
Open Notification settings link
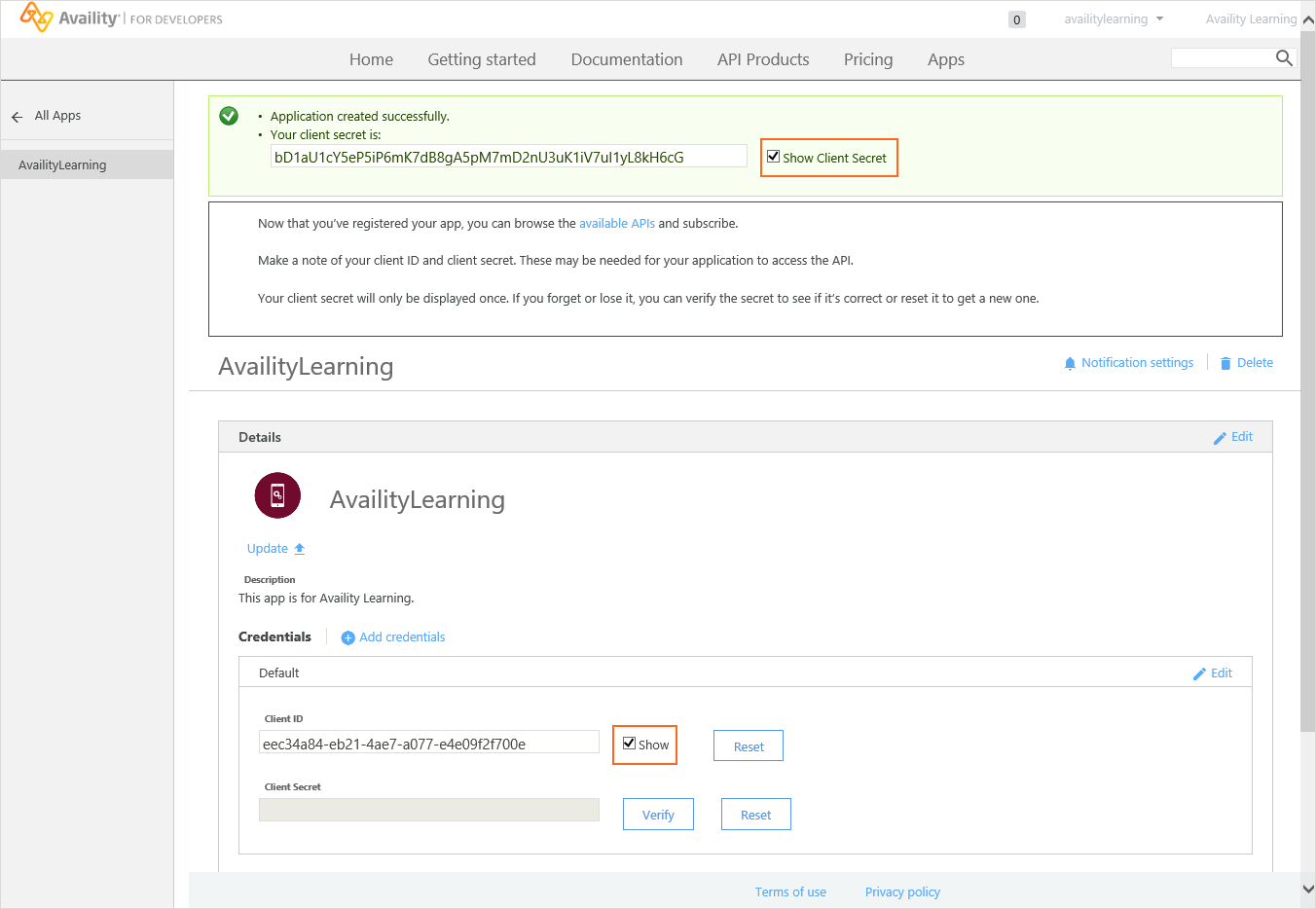pos(1137,363)
